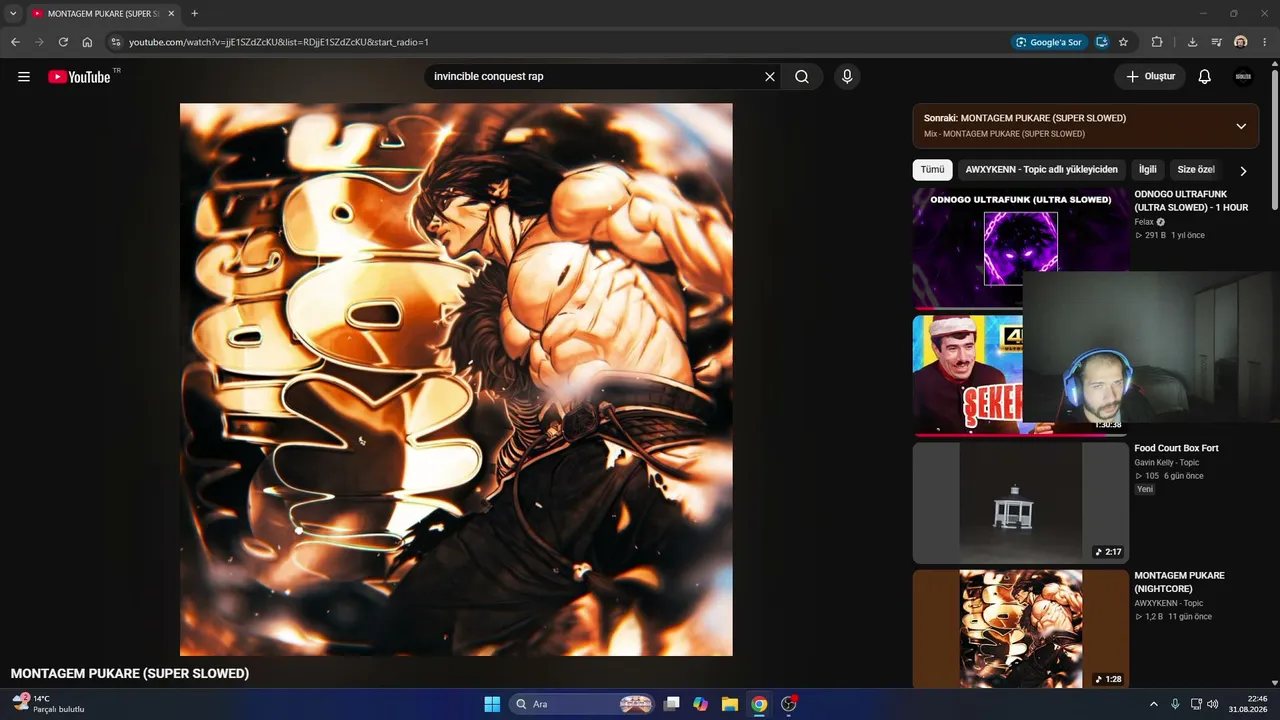Open the YouTube hamburger guide menu
The height and width of the screenshot is (720, 1280).
click(x=24, y=77)
